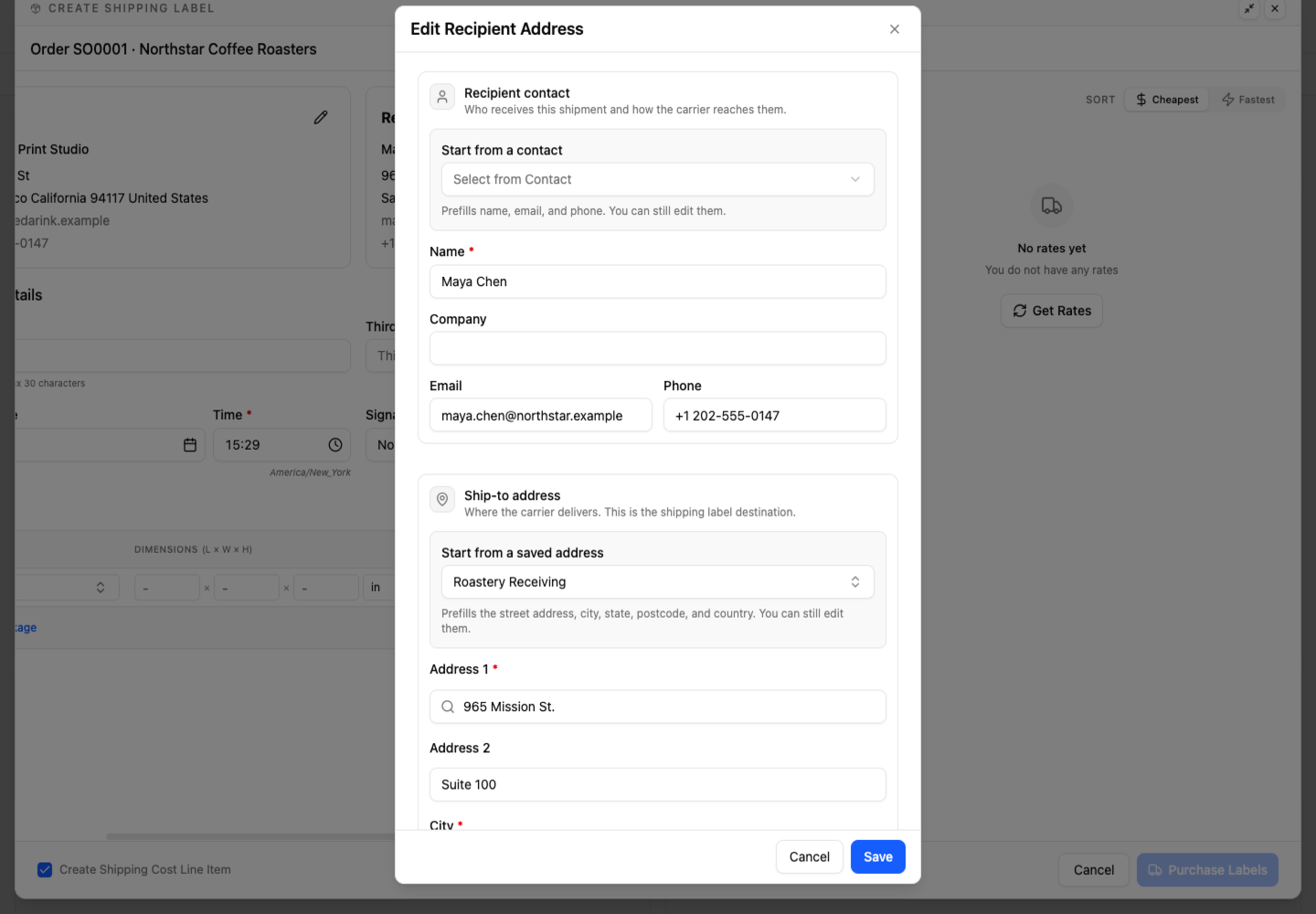1316x914 pixels.
Task: Click the 'No rates yet' text
Action: click(x=1052, y=249)
